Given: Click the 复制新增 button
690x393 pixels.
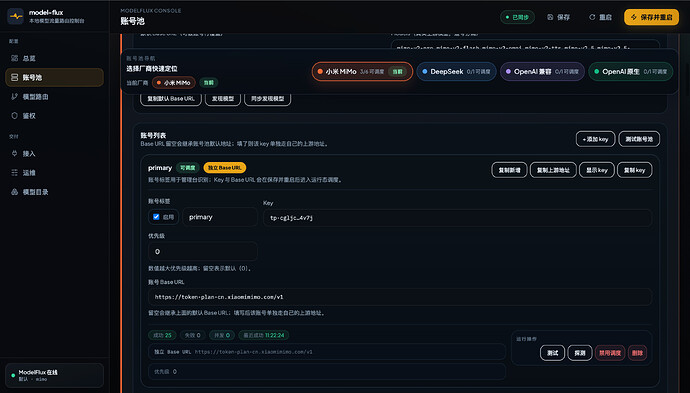Looking at the screenshot, I should coord(509,170).
